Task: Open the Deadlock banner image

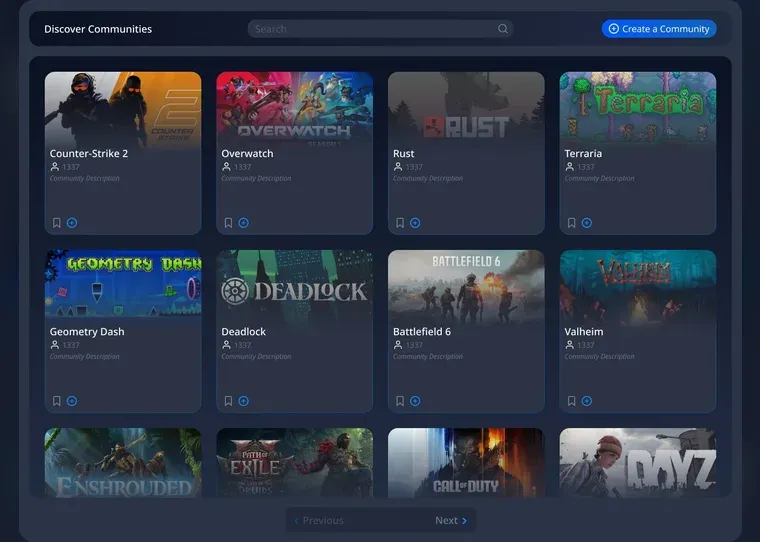Action: [294, 287]
